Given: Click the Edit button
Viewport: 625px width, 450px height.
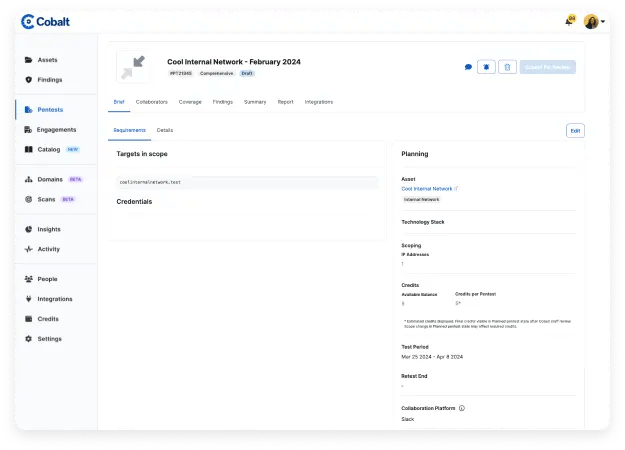Looking at the screenshot, I should point(574,131).
